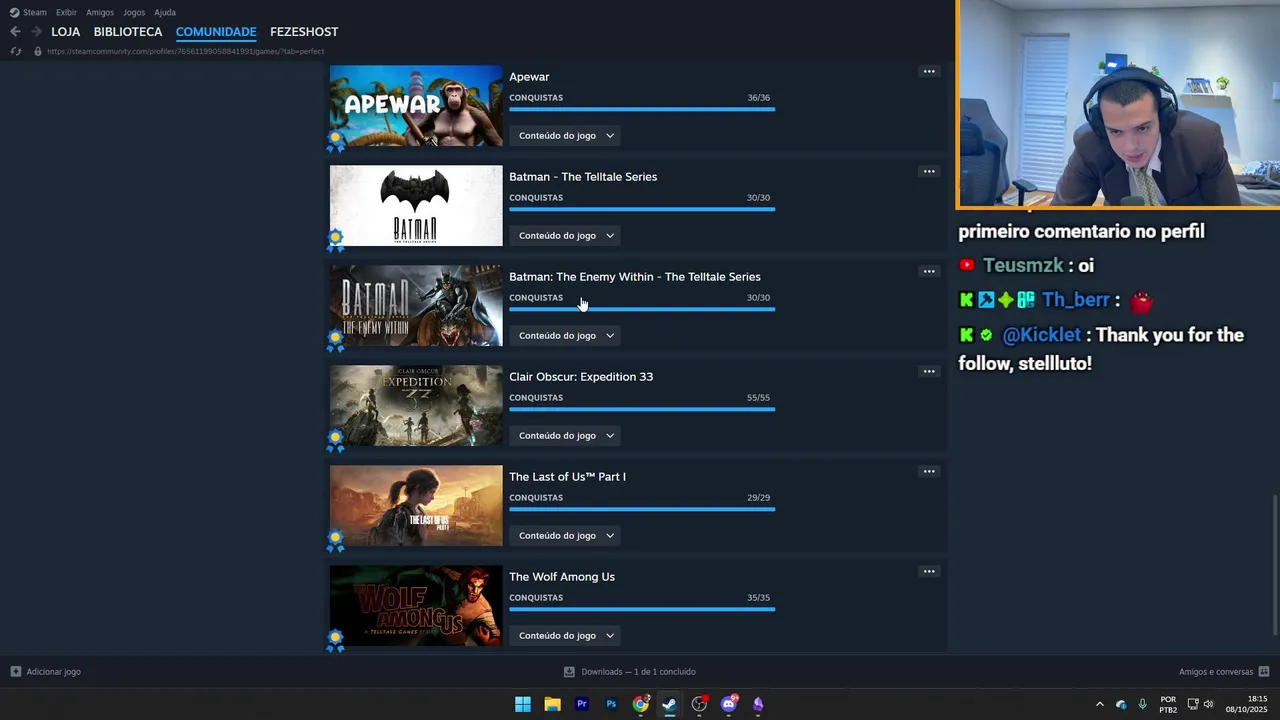Show hidden system tray icons
1280x720 pixels.
1100,704
